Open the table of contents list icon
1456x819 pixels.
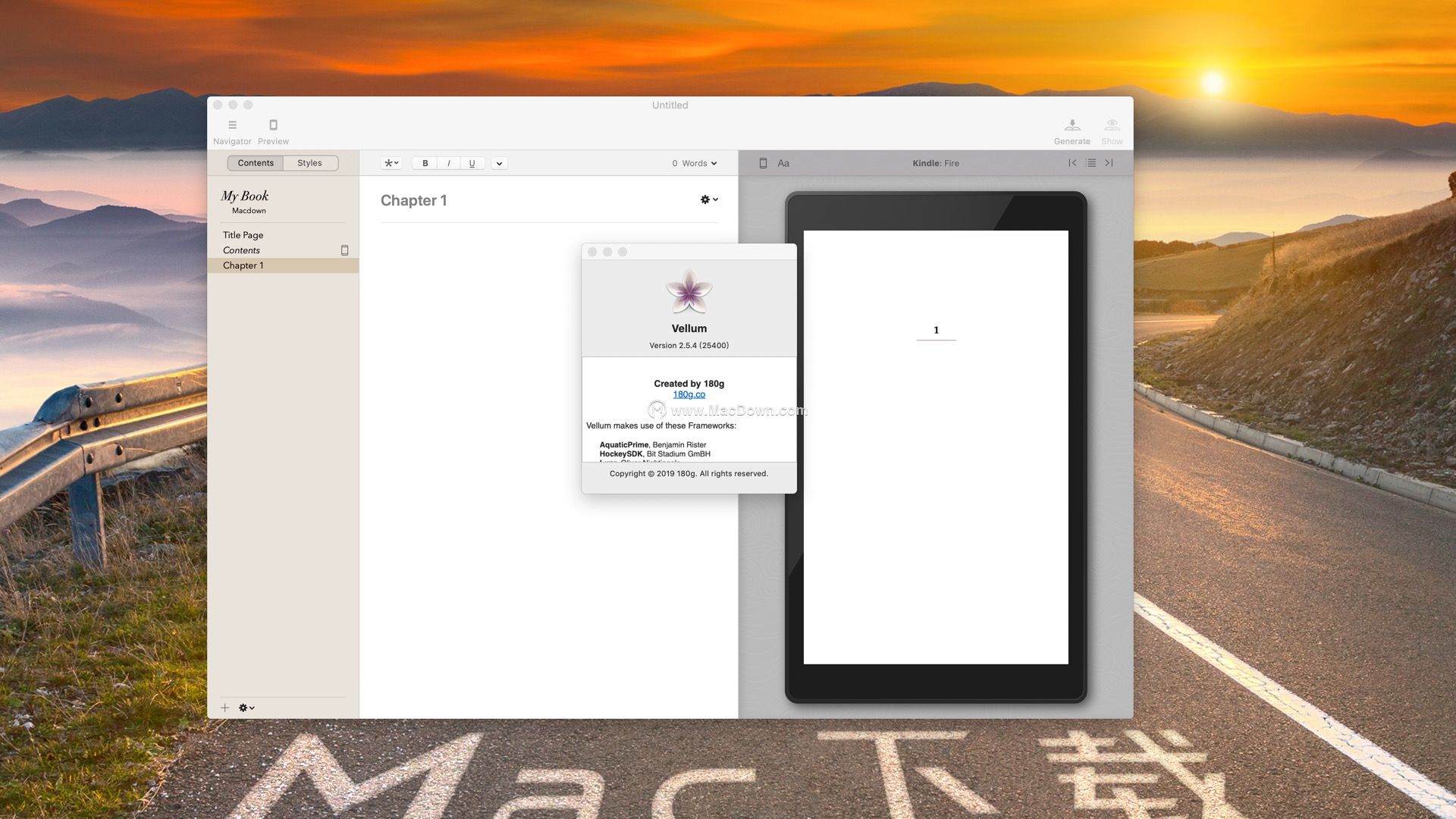(1090, 162)
